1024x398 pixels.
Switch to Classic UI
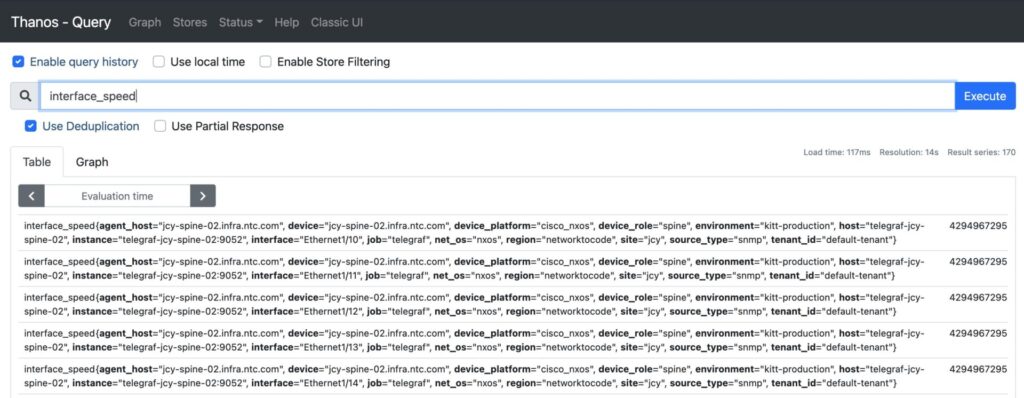pyautogui.click(x=337, y=22)
